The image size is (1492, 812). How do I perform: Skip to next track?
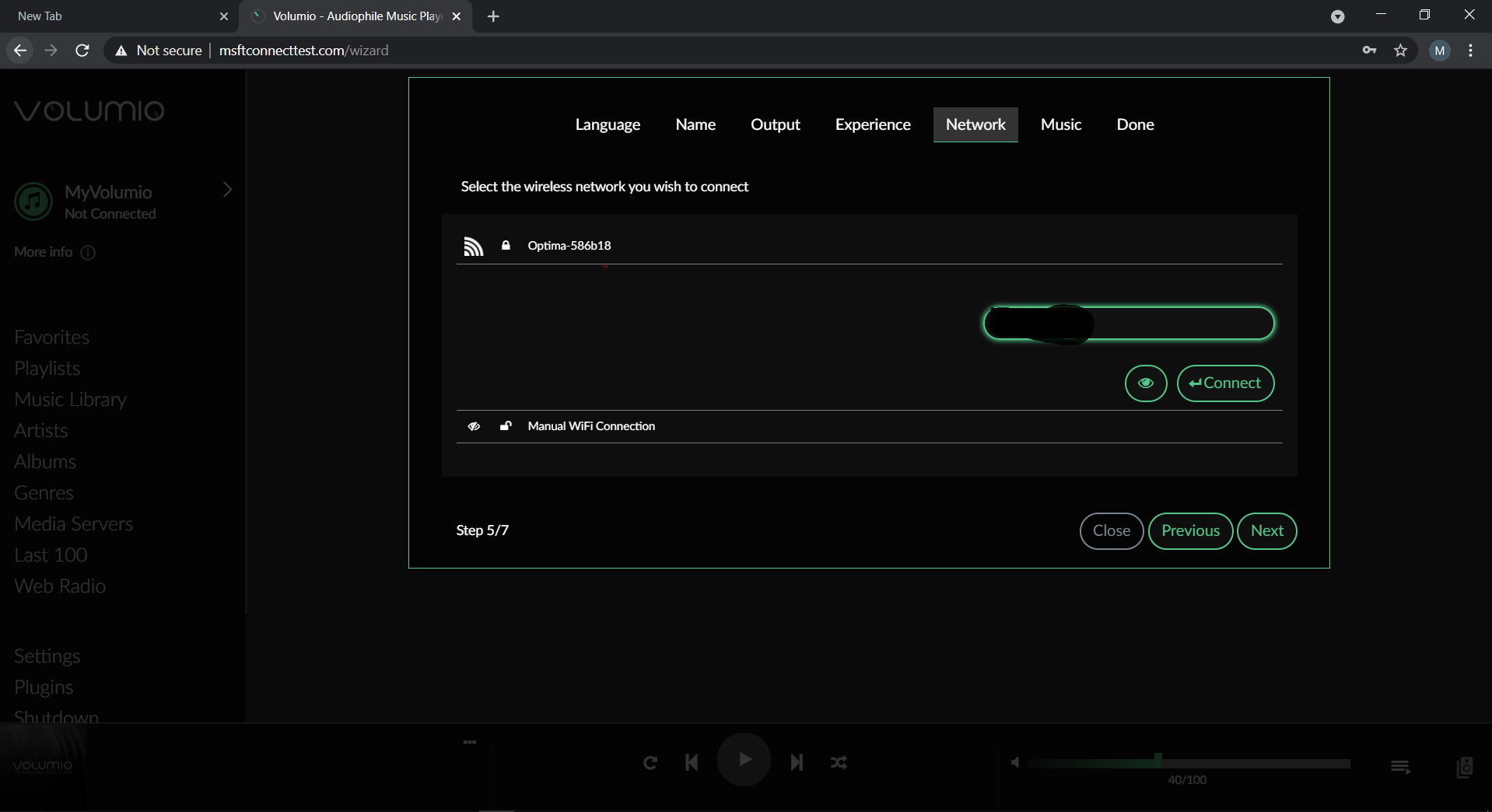797,762
